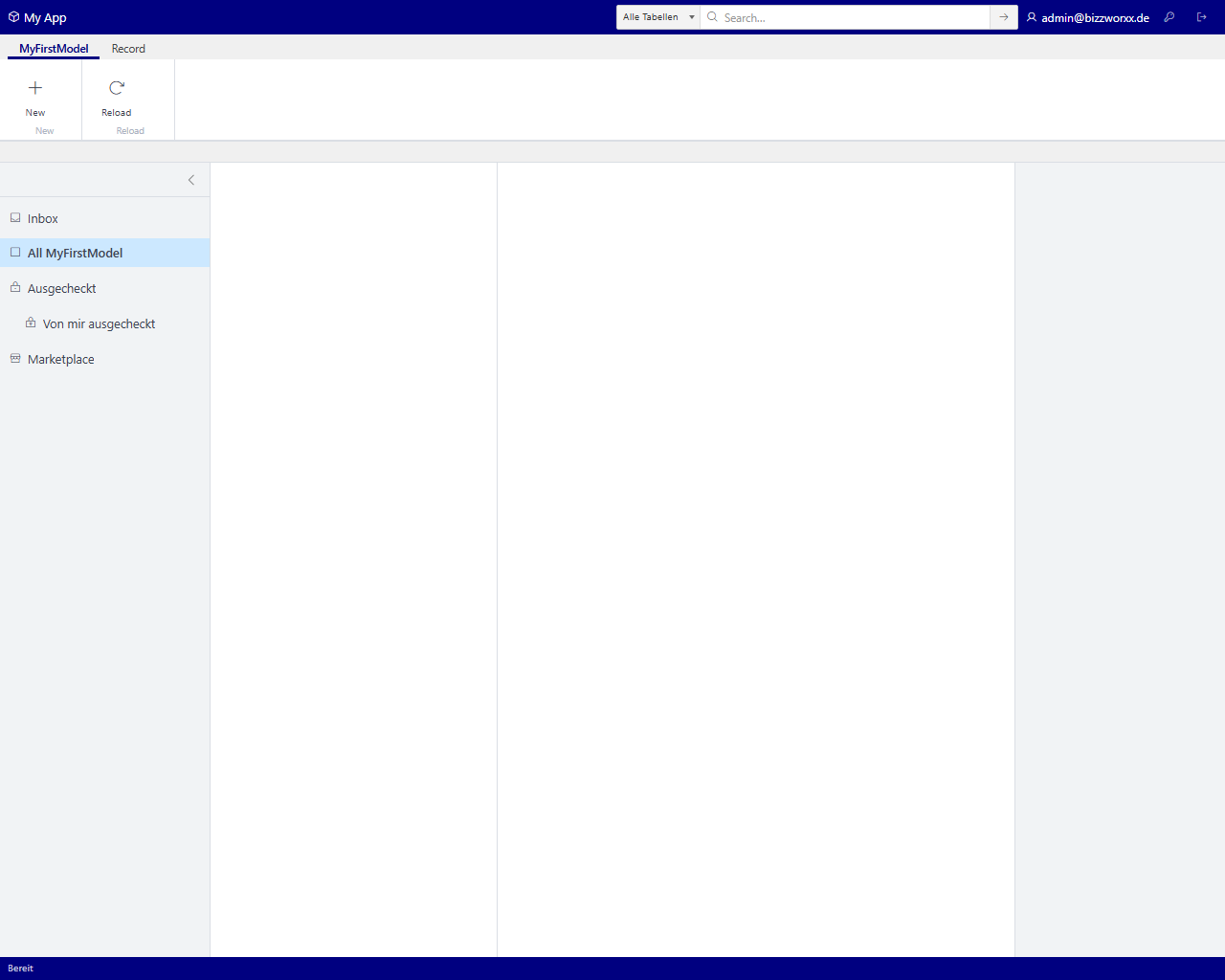Click the My App cube logo icon
The height and width of the screenshot is (980, 1225).
pos(13,17)
